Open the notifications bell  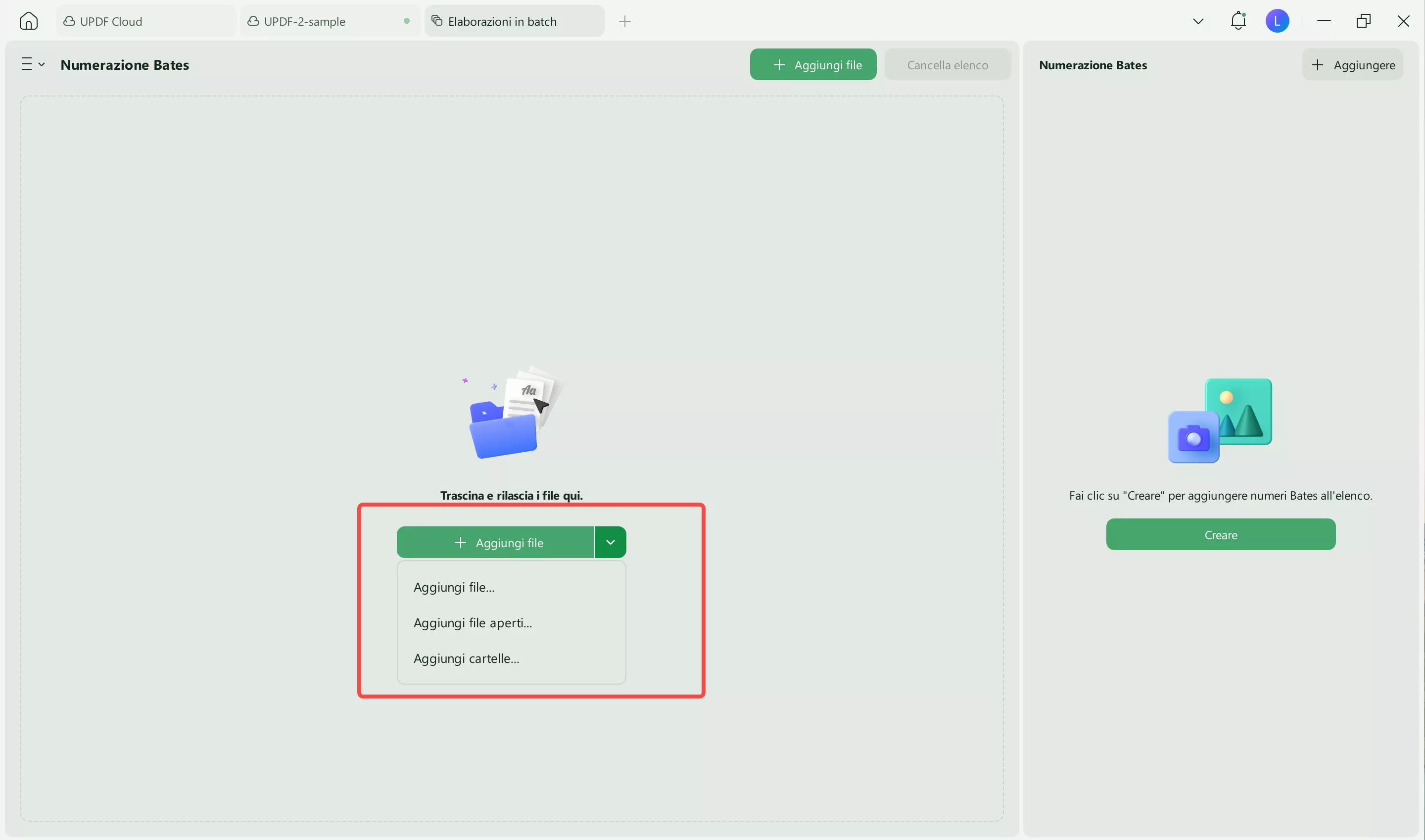1238,21
